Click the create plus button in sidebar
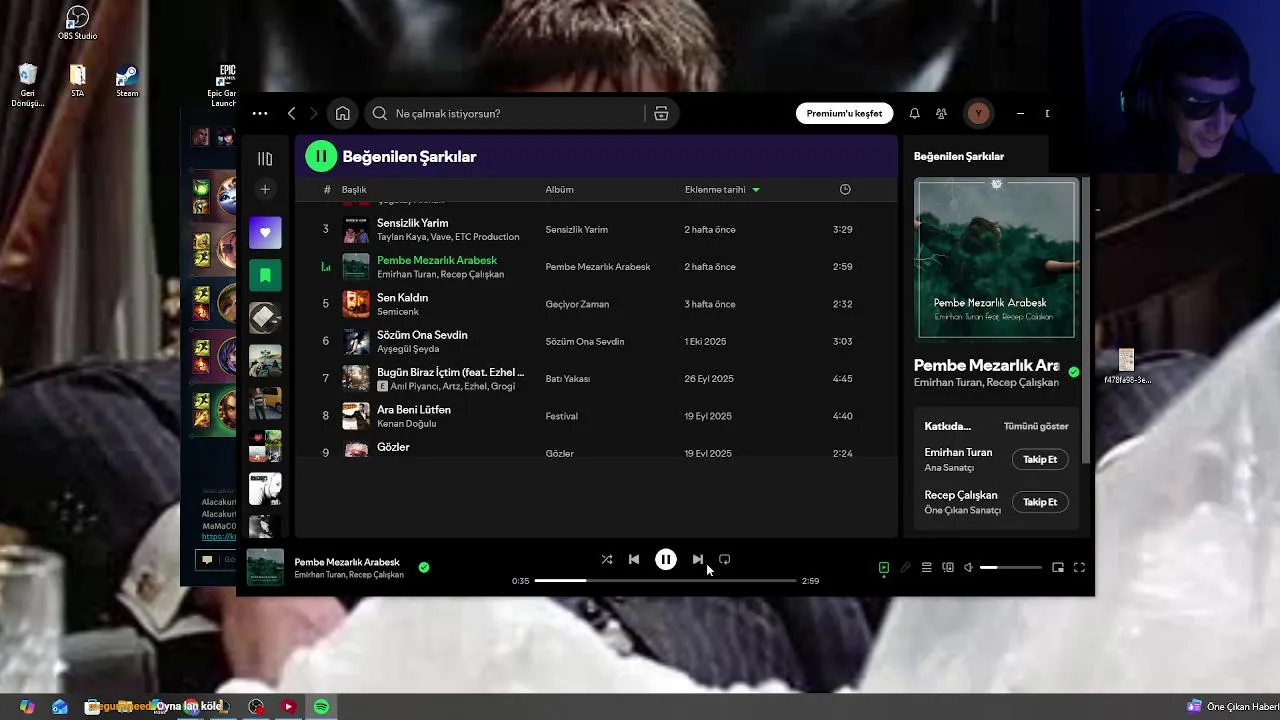Viewport: 1280px width, 720px height. coord(265,189)
